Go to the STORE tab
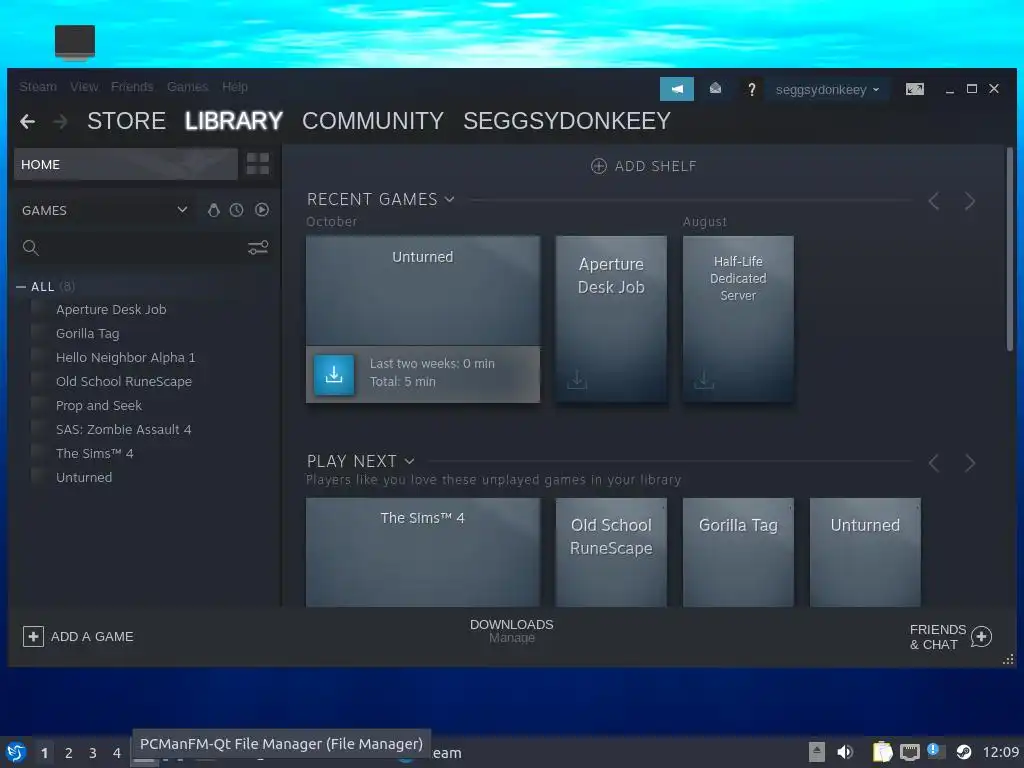 [127, 121]
